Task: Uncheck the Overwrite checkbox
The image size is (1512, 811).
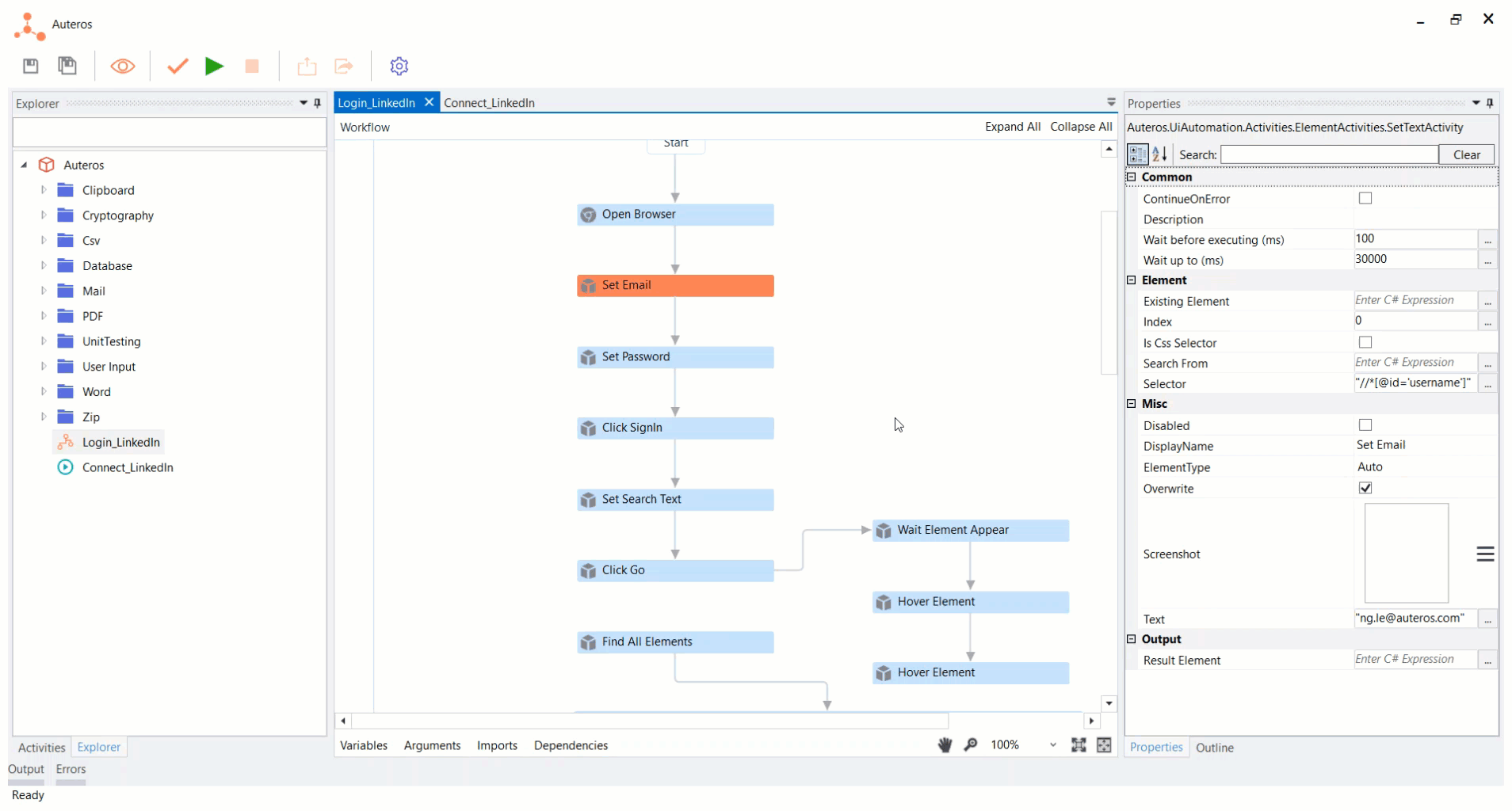Action: tap(1365, 488)
